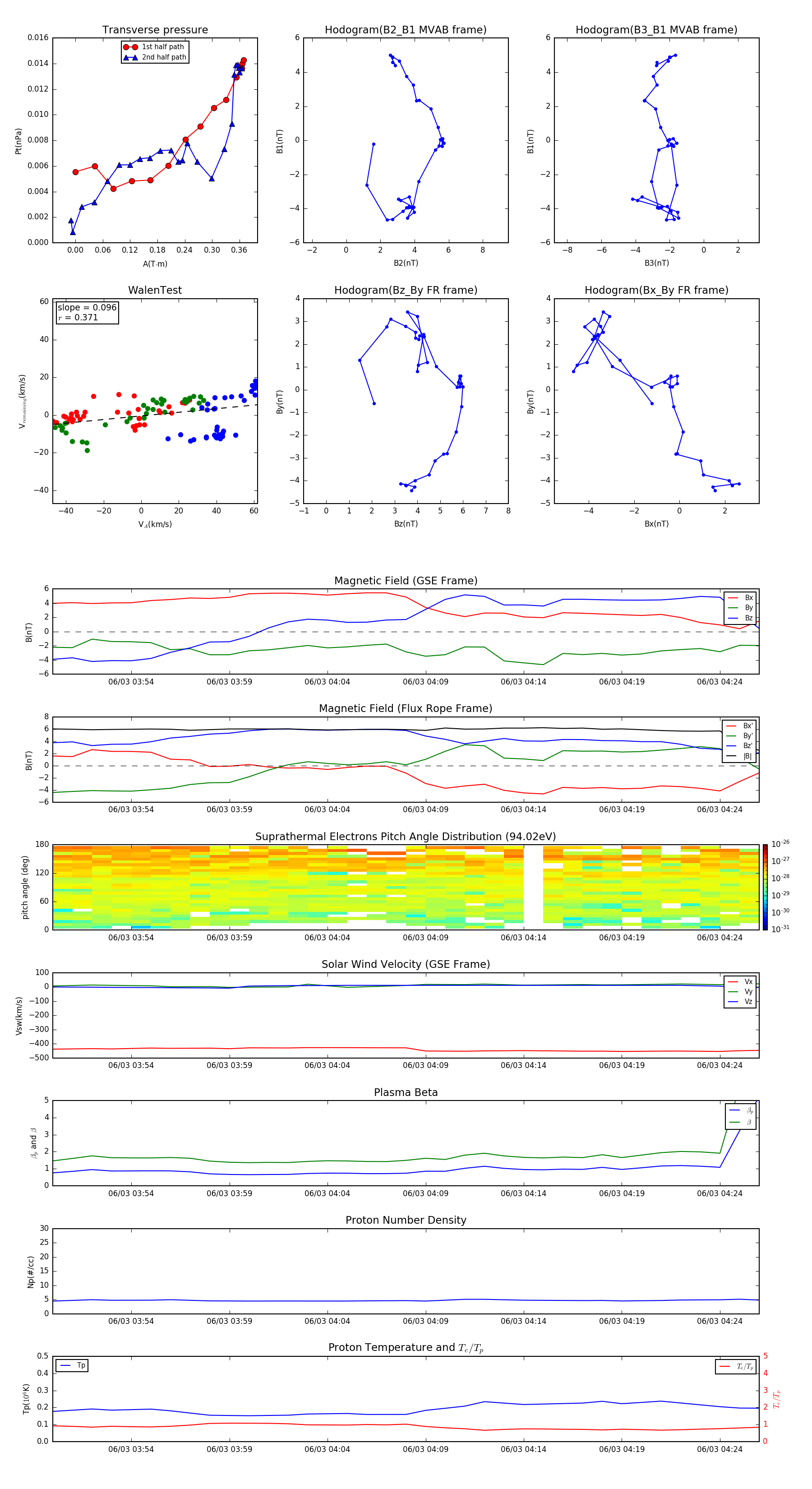Click the '06/03 04:09' tick under the GSE magnetic field panel

pos(425,682)
